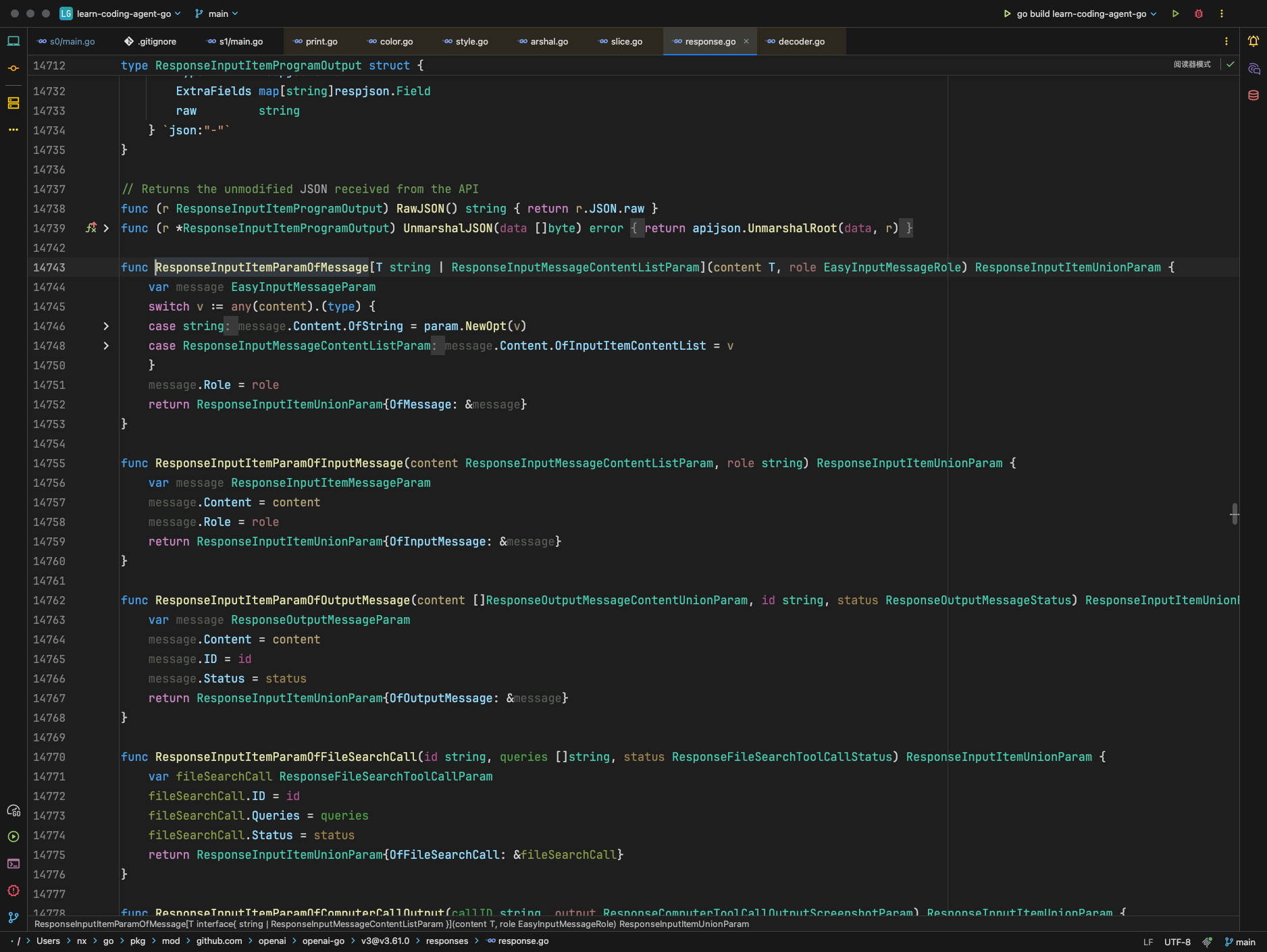Open the Structure tool window icon
Viewport: 1267px width, 952px height.
click(x=14, y=103)
